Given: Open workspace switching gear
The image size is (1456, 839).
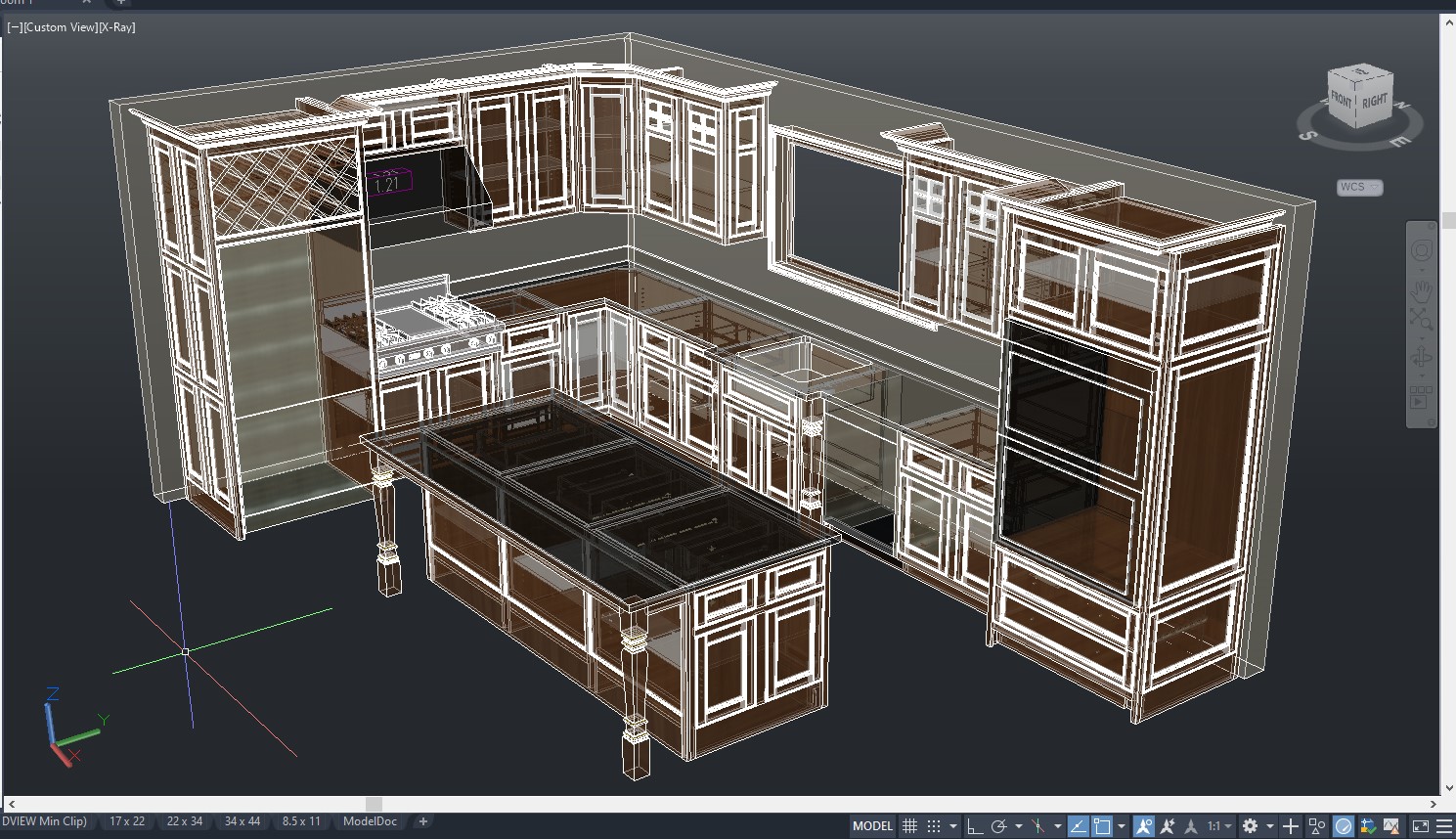Looking at the screenshot, I should (x=1250, y=826).
